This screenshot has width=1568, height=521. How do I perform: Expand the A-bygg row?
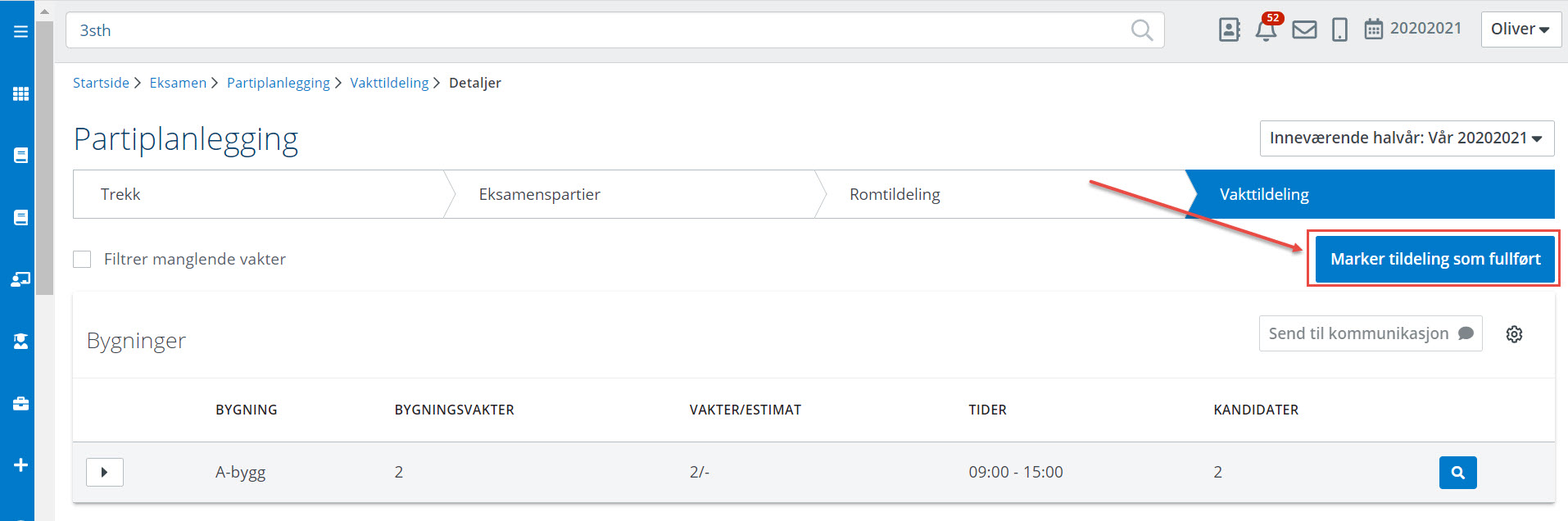(105, 473)
